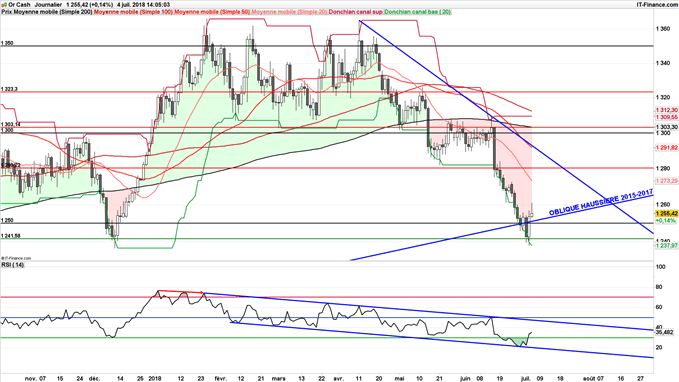This screenshot has height=382, width=679.
Task: Select the Donchian canal bas (20) legend
Action: (417, 12)
